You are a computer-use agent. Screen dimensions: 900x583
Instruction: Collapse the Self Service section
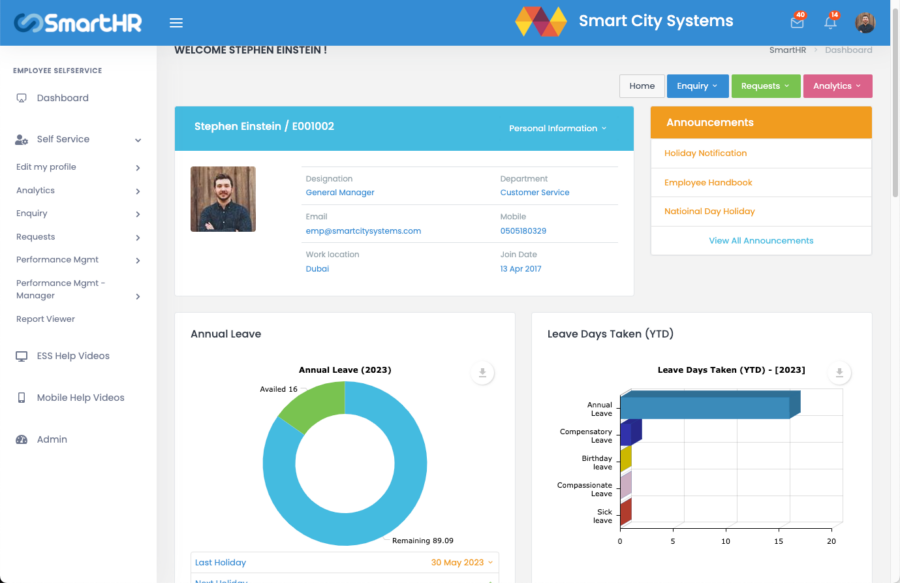[x=138, y=140]
